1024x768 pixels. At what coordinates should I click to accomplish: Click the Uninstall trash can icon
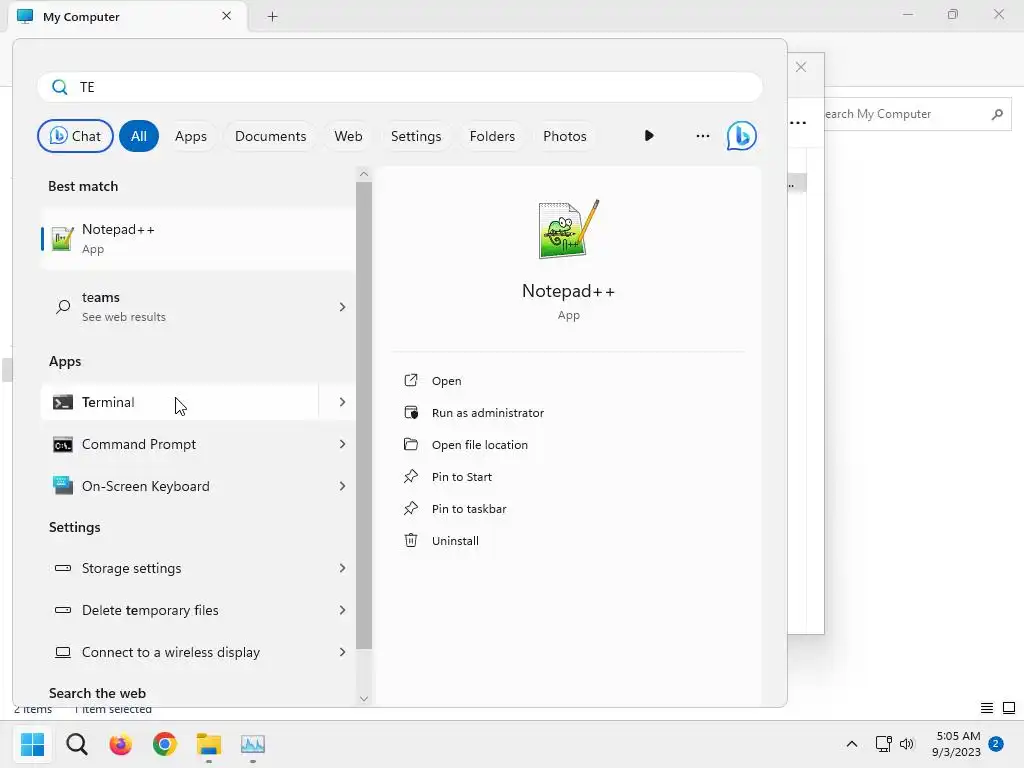pyautogui.click(x=411, y=540)
